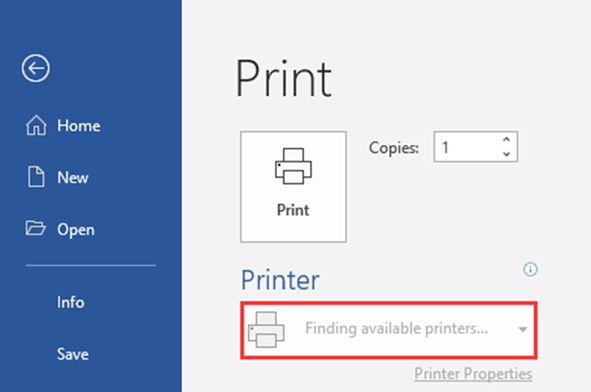Click the Copies label
Image resolution: width=591 pixels, height=392 pixels.
(x=394, y=148)
